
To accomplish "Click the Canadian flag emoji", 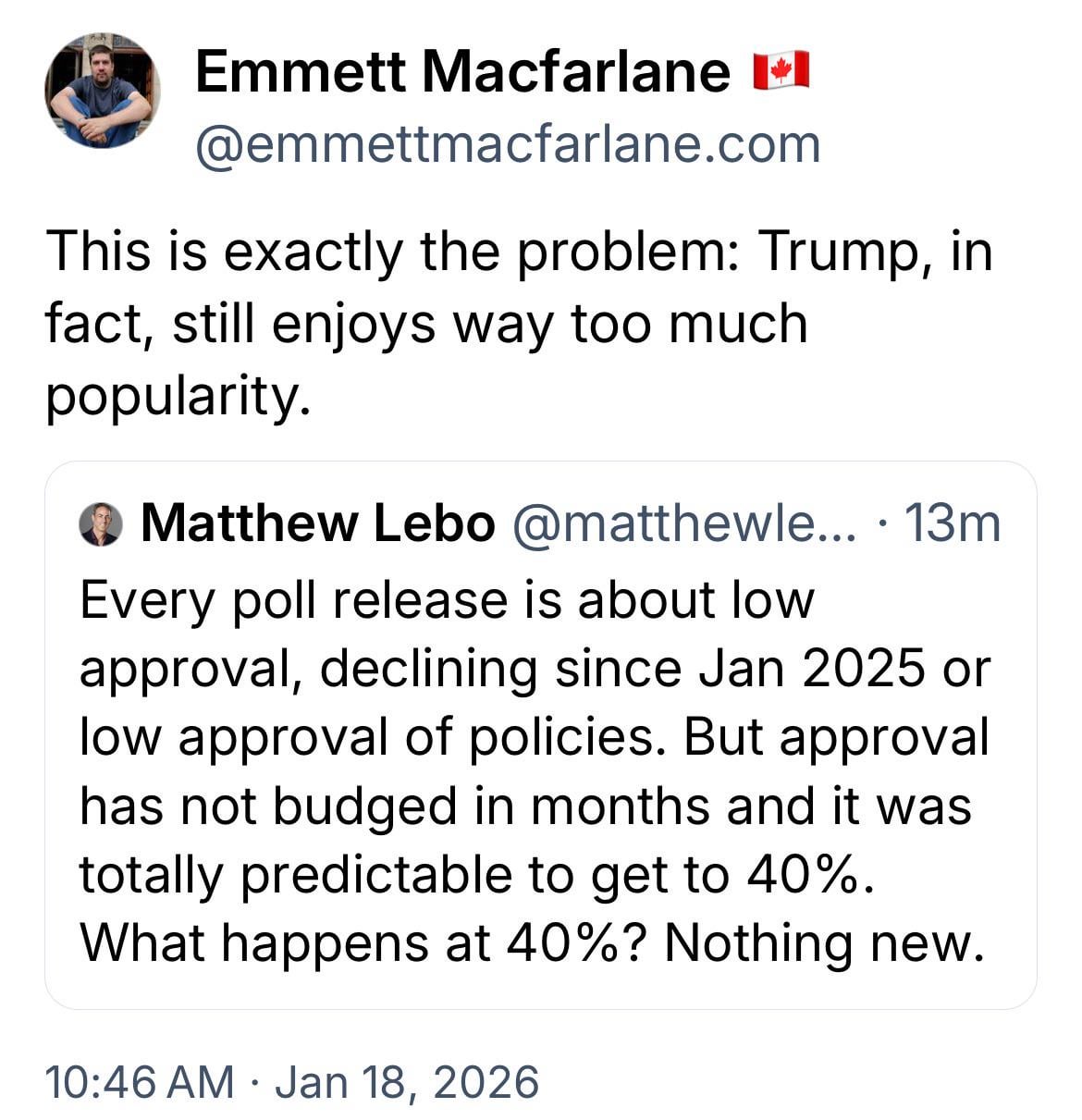I will (x=781, y=71).
